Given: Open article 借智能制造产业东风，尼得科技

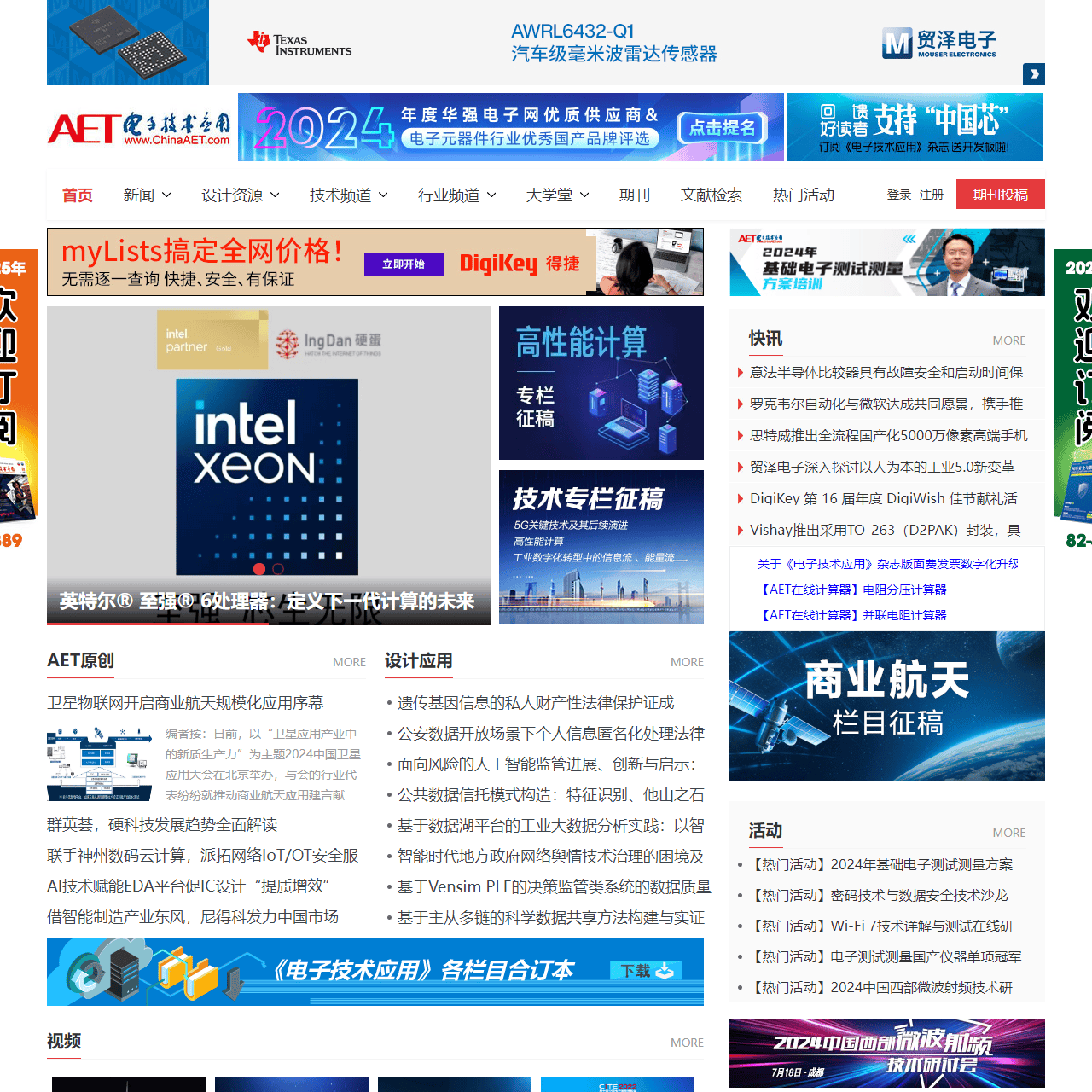Looking at the screenshot, I should [193, 917].
